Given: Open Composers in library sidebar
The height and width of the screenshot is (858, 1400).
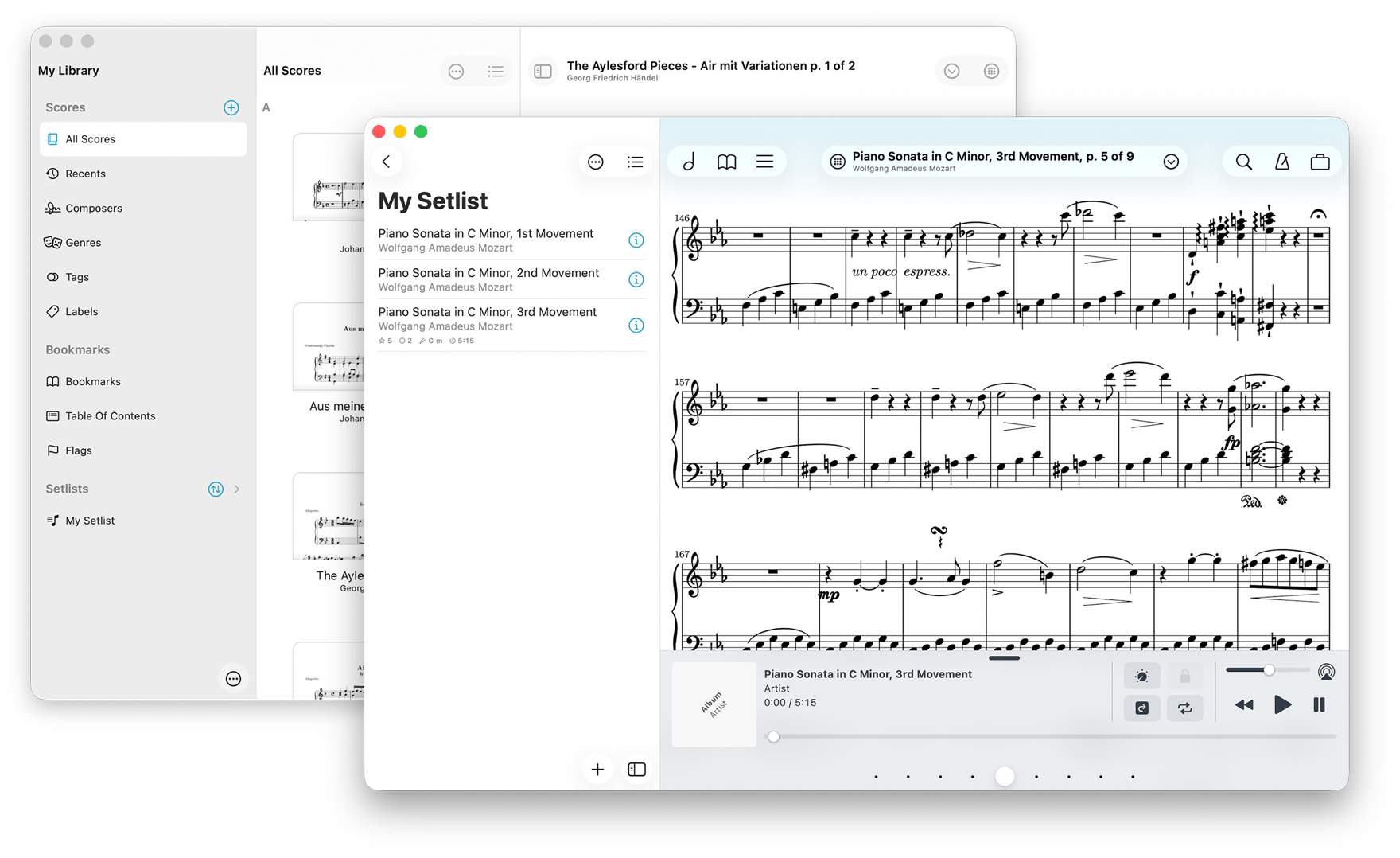Looking at the screenshot, I should click(143, 208).
